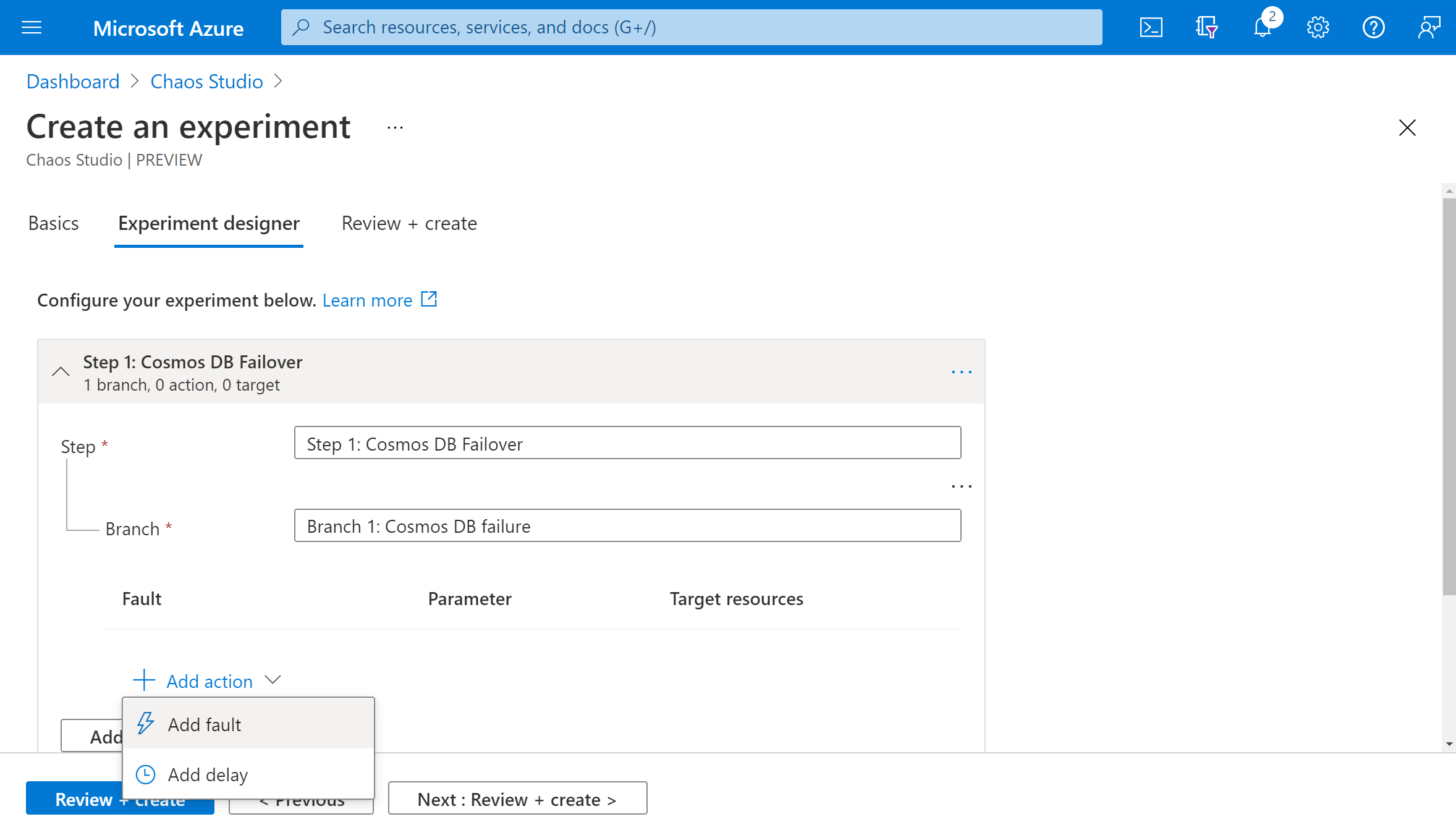This screenshot has width=1456, height=835.
Task: Edit the Branch name input field
Action: [x=627, y=526]
